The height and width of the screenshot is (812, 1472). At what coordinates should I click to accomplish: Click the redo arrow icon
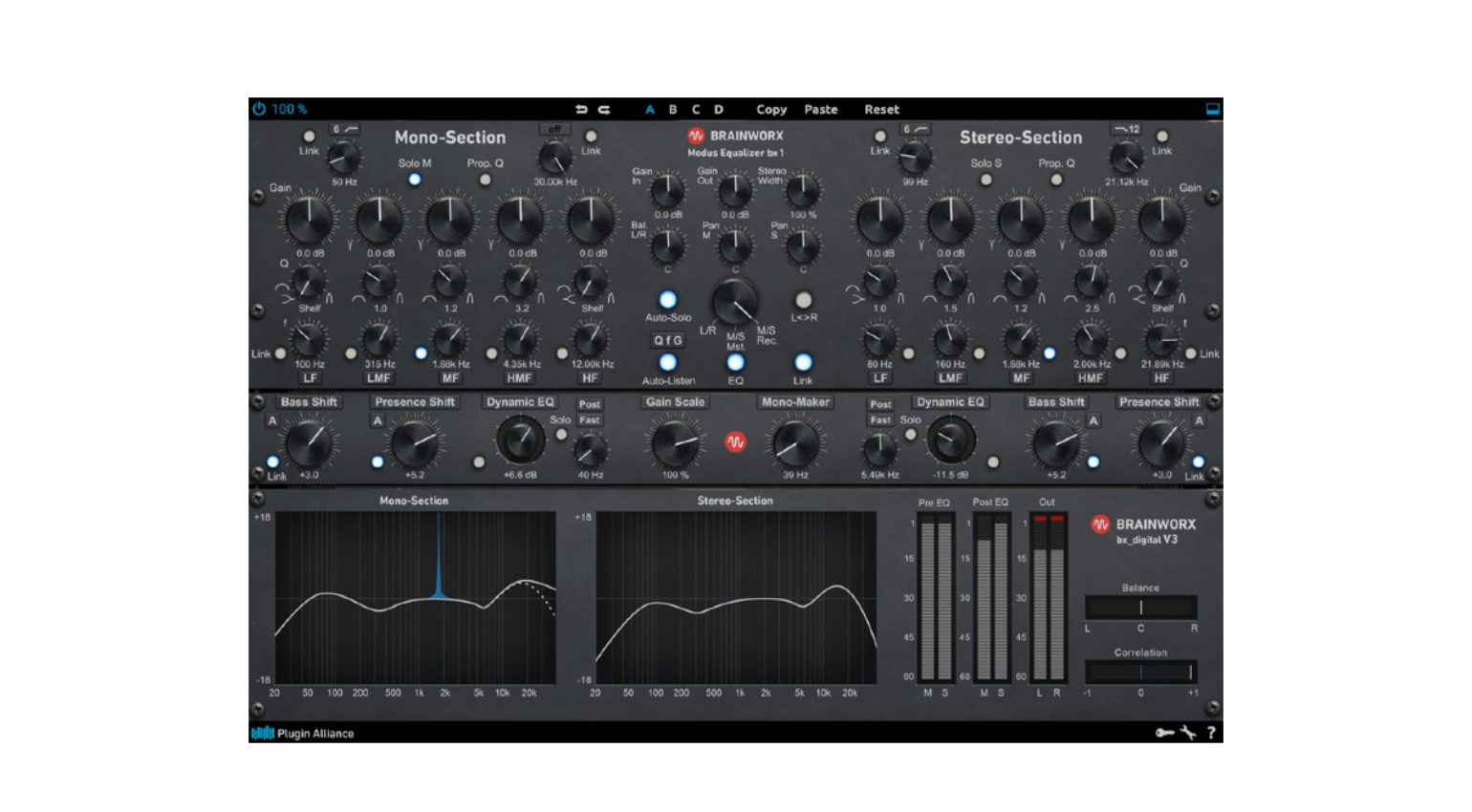(604, 110)
